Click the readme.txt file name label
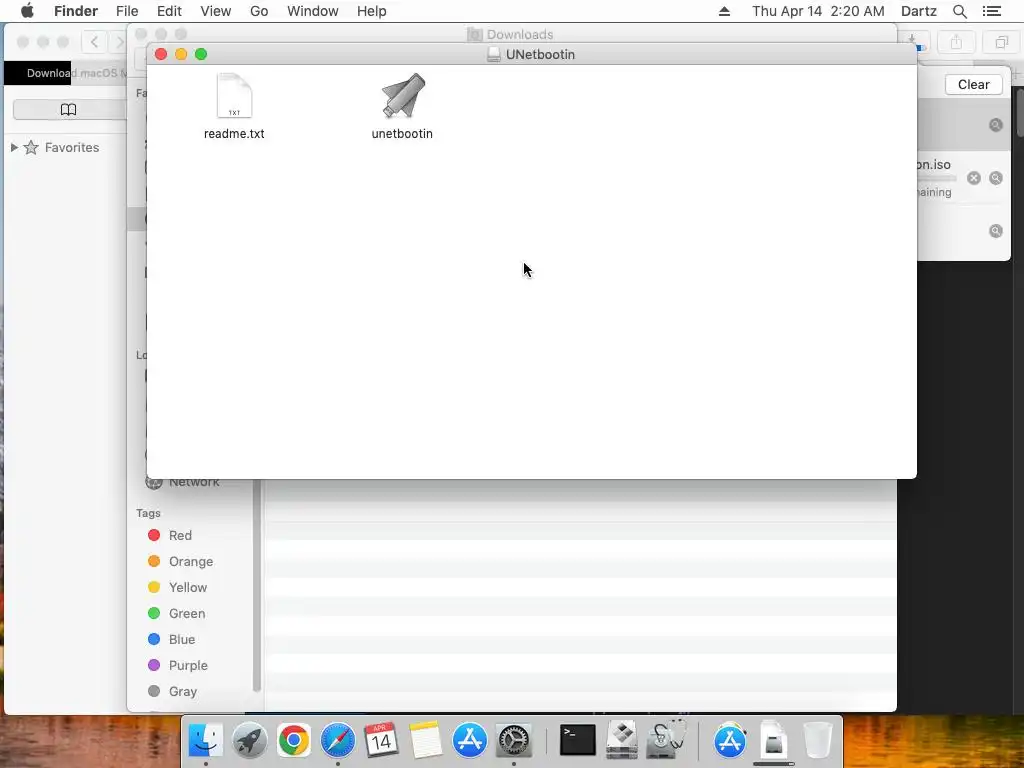 coord(234,134)
